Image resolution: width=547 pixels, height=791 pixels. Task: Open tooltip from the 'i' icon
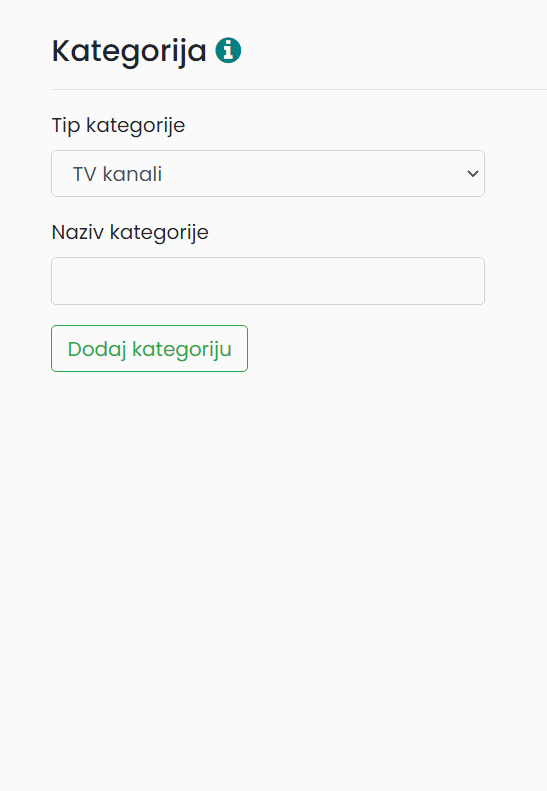coord(228,50)
